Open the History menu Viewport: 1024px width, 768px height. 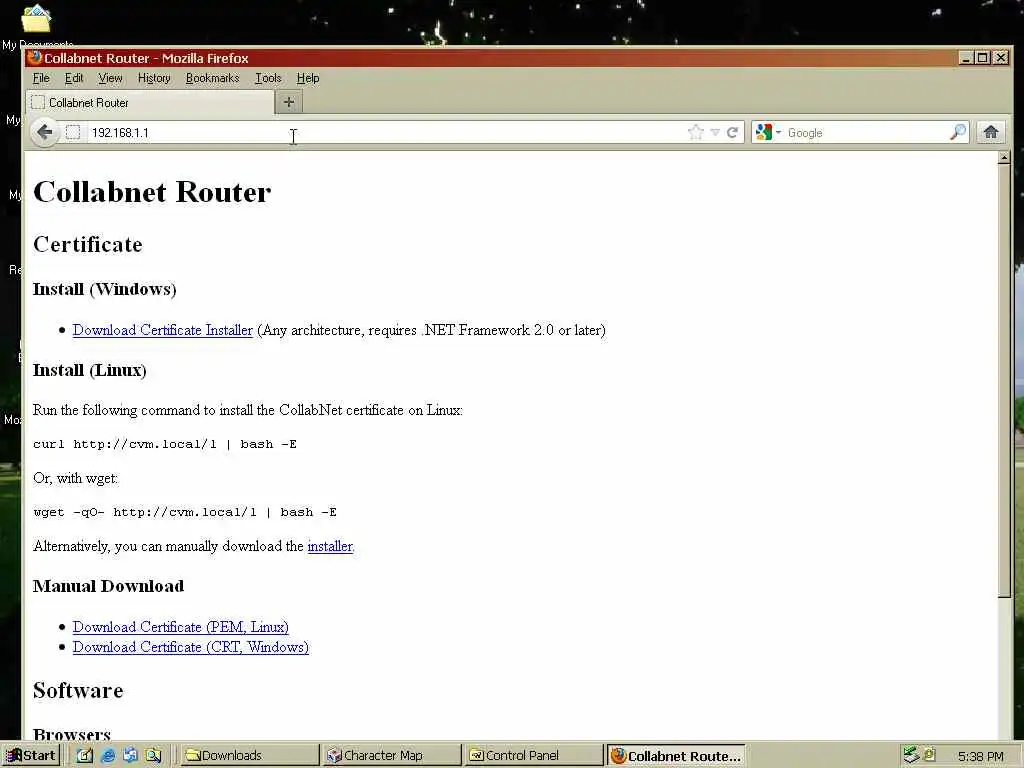(x=154, y=78)
